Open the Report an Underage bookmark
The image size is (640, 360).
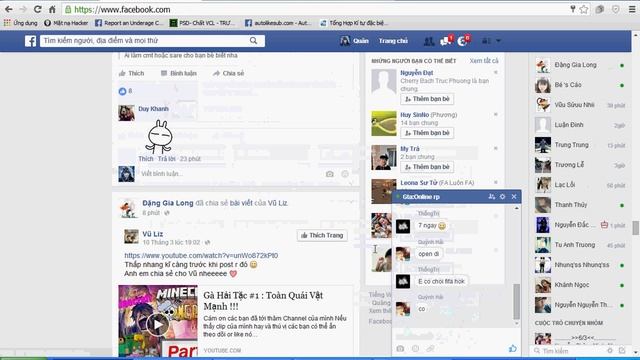(x=129, y=23)
